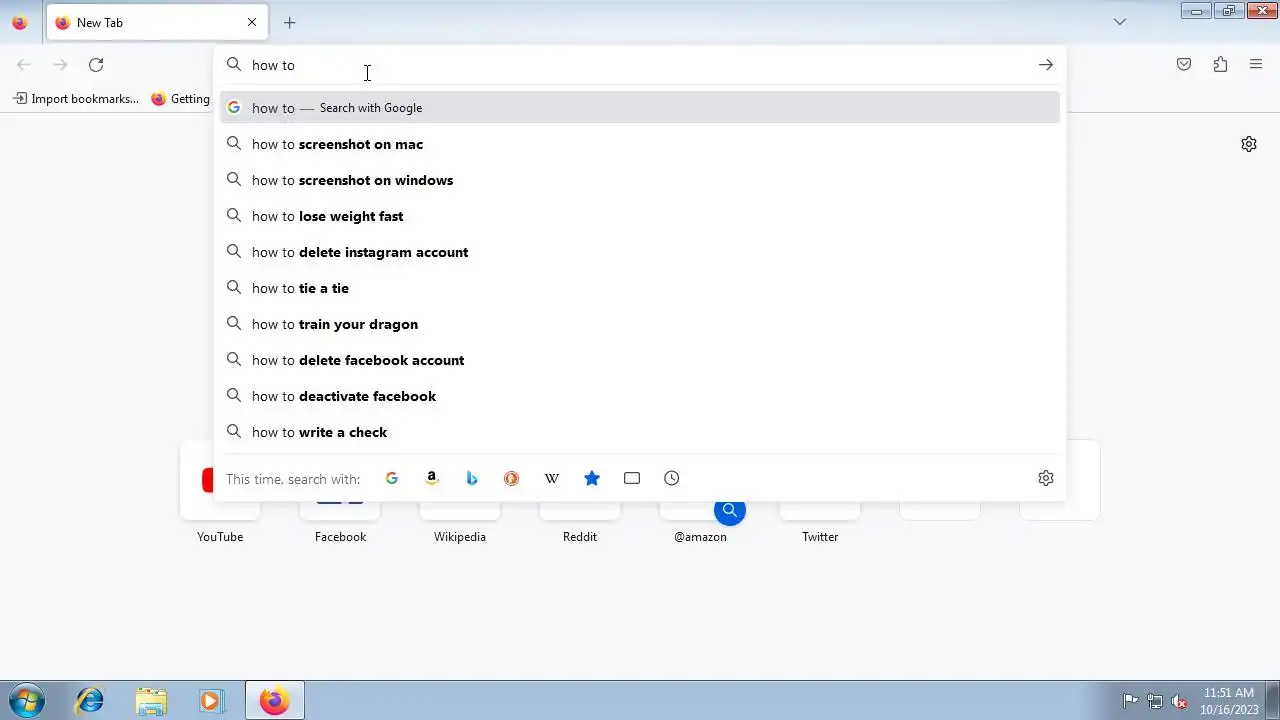Select 'how to screenshot on mac' suggestion
Screen dimensions: 1280x720
point(640,144)
